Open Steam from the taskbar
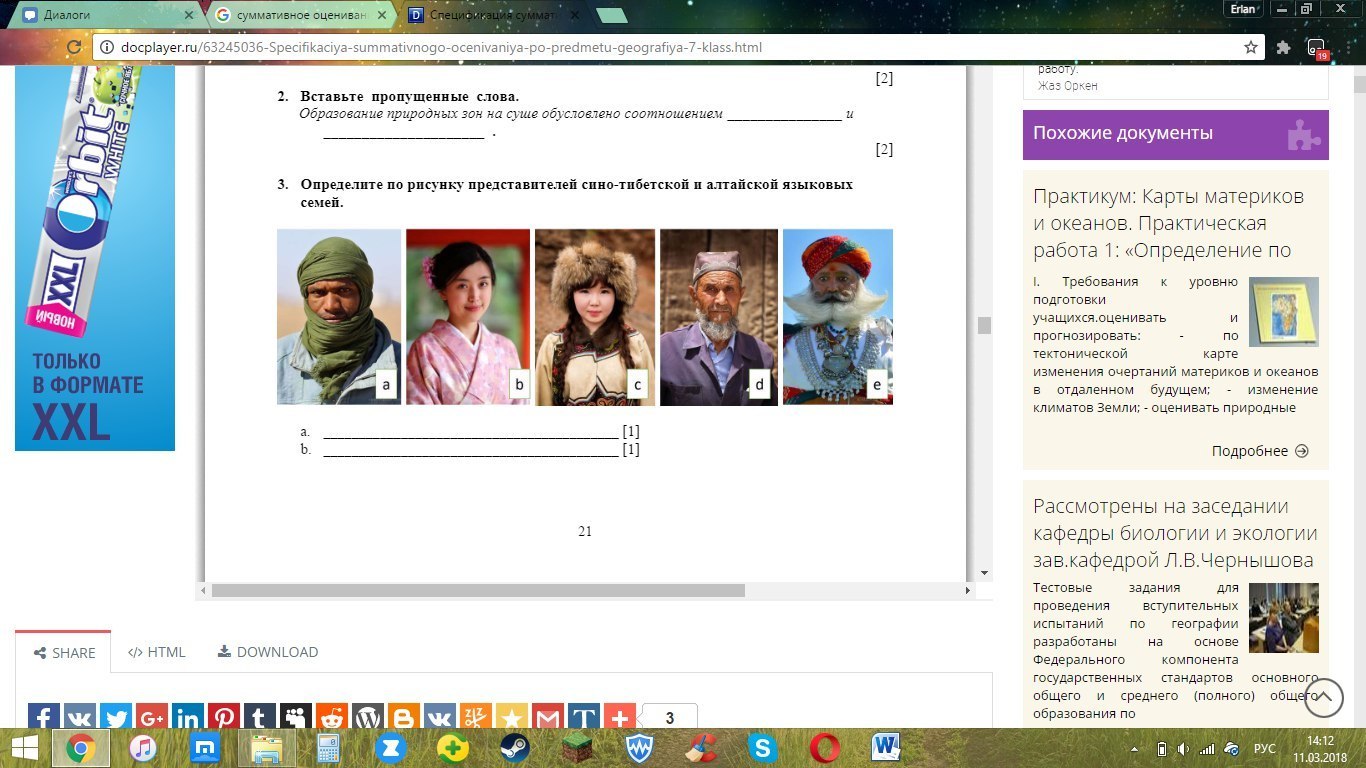The width and height of the screenshot is (1366, 768). (x=514, y=747)
